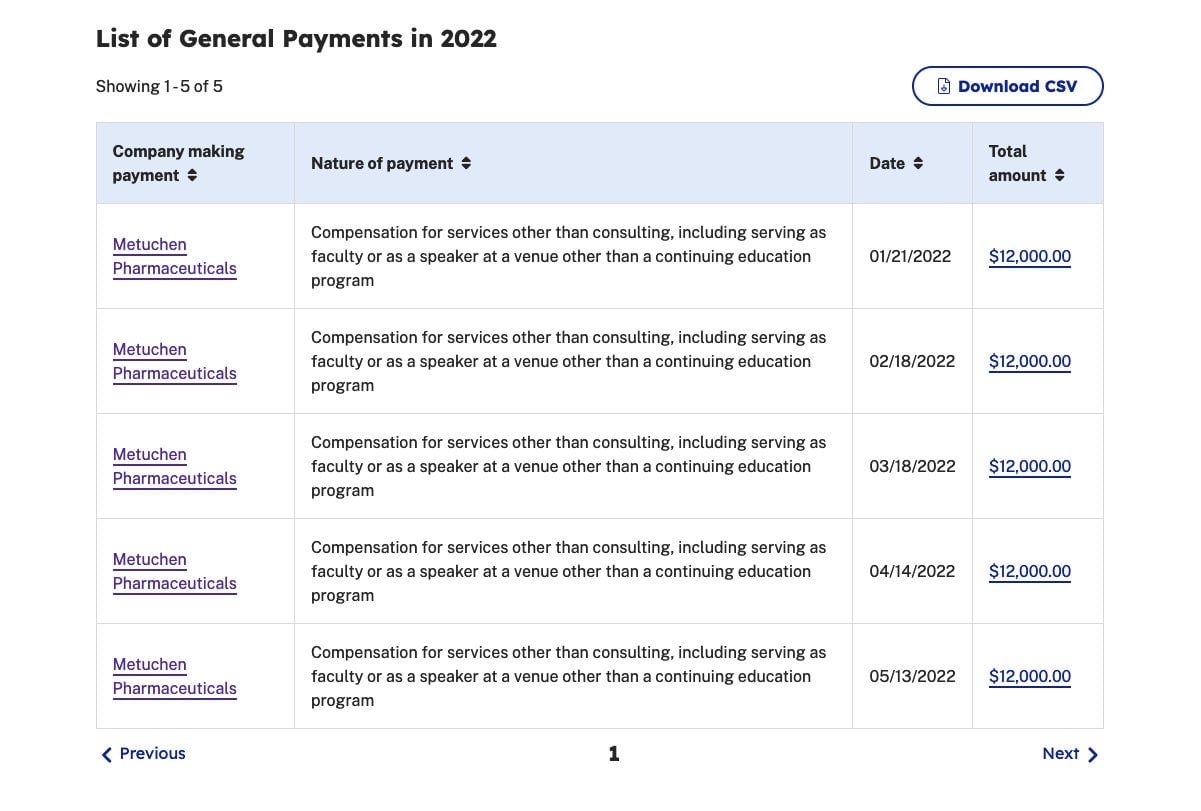Open the $12,000.00 amount for 05/13/2022
This screenshot has width=1201, height=811.
coord(1029,676)
